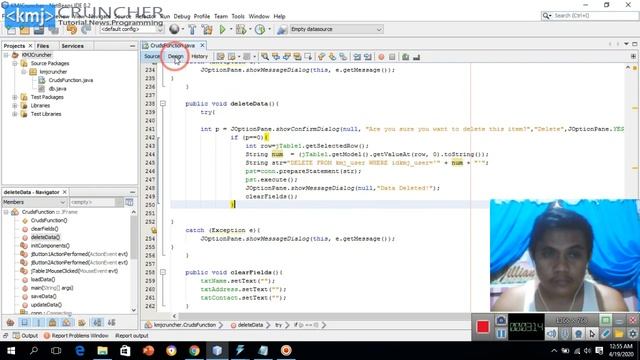Select initComponents() in the Navigator

pyautogui.click(x=50, y=246)
